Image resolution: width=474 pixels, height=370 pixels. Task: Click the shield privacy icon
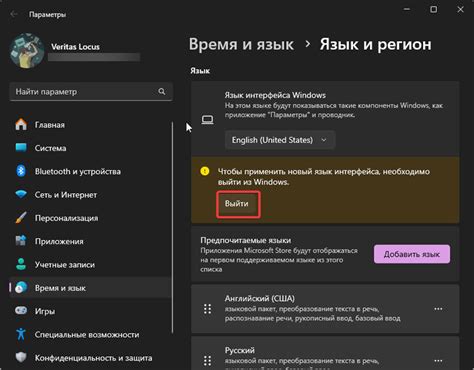point(21,357)
